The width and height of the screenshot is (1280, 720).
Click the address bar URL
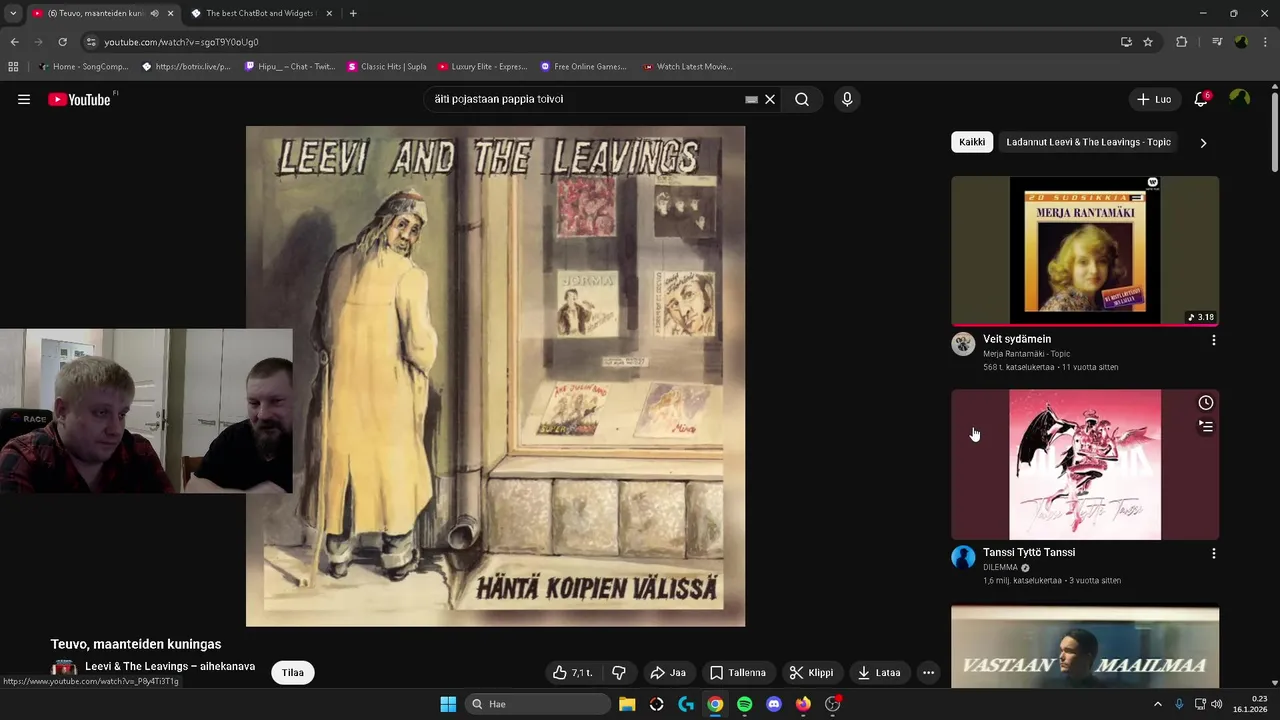(x=181, y=42)
